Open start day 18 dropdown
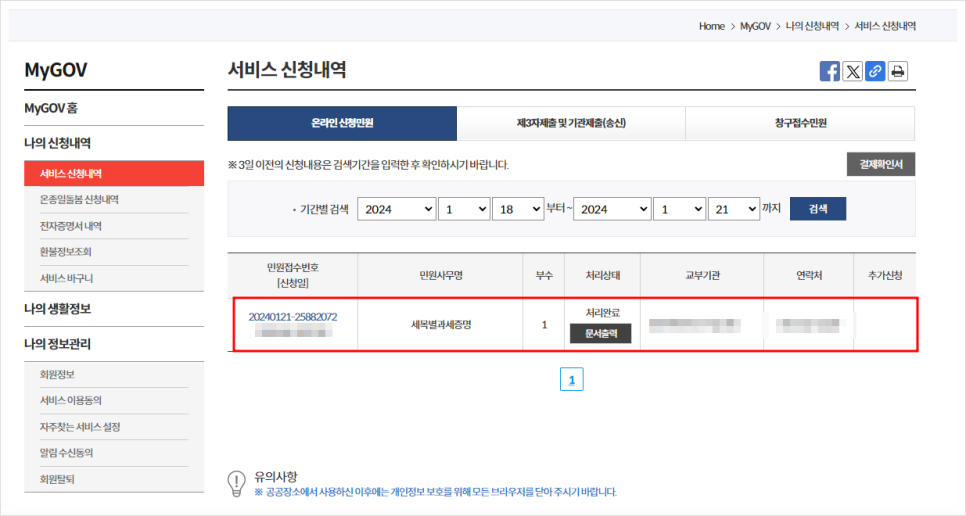Screen dimensions: 966x516 pyautogui.click(x=518, y=209)
